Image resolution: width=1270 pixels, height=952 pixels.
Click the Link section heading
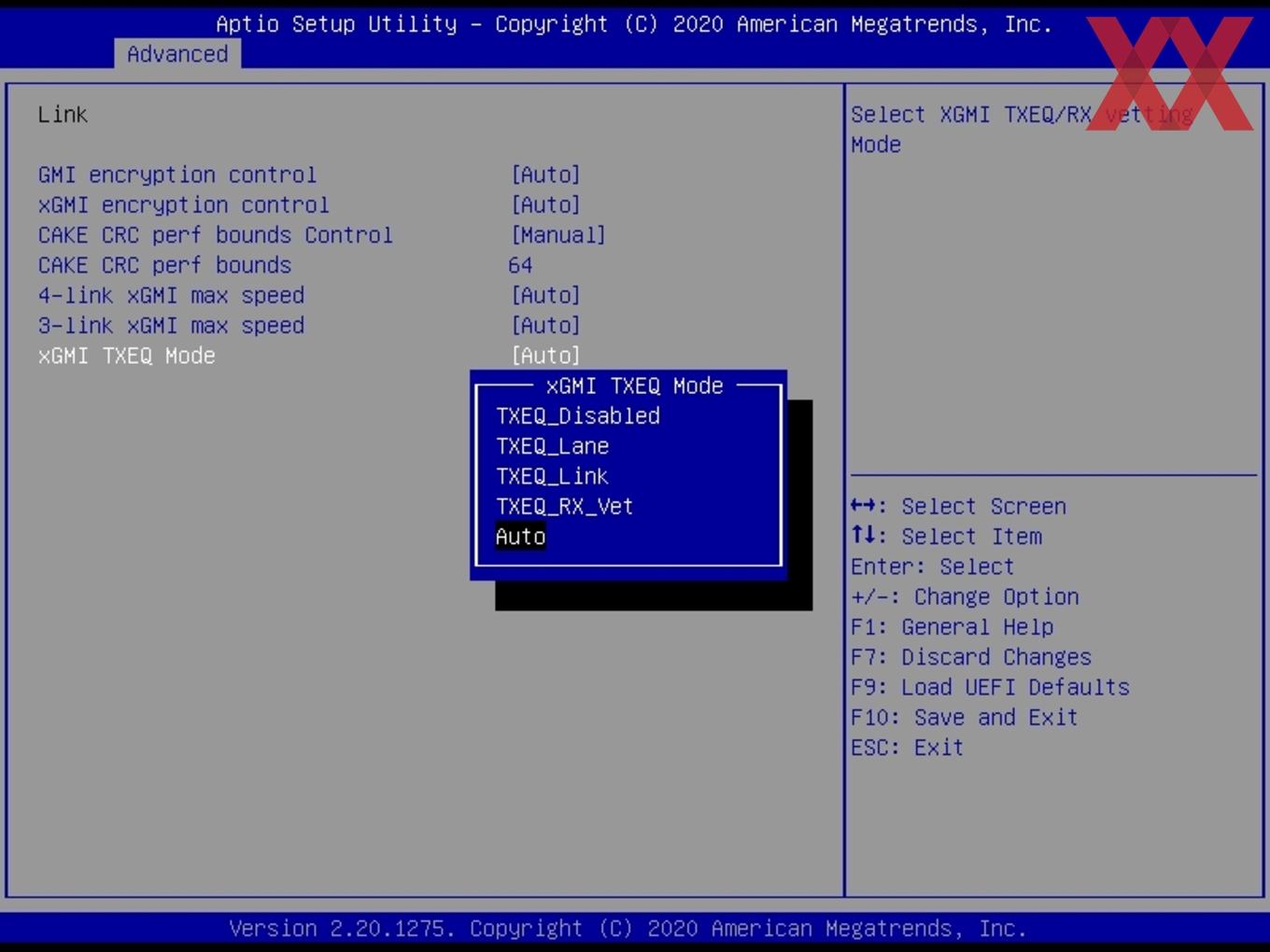(63, 115)
